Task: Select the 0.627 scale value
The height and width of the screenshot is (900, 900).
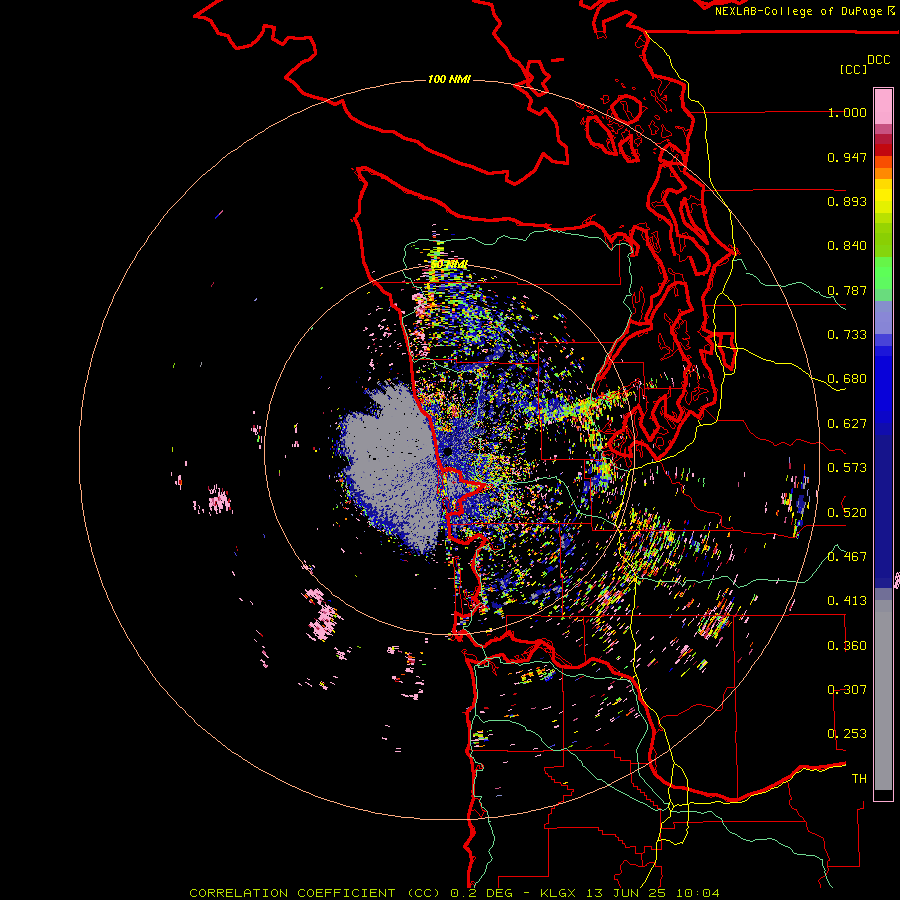Action: (847, 424)
